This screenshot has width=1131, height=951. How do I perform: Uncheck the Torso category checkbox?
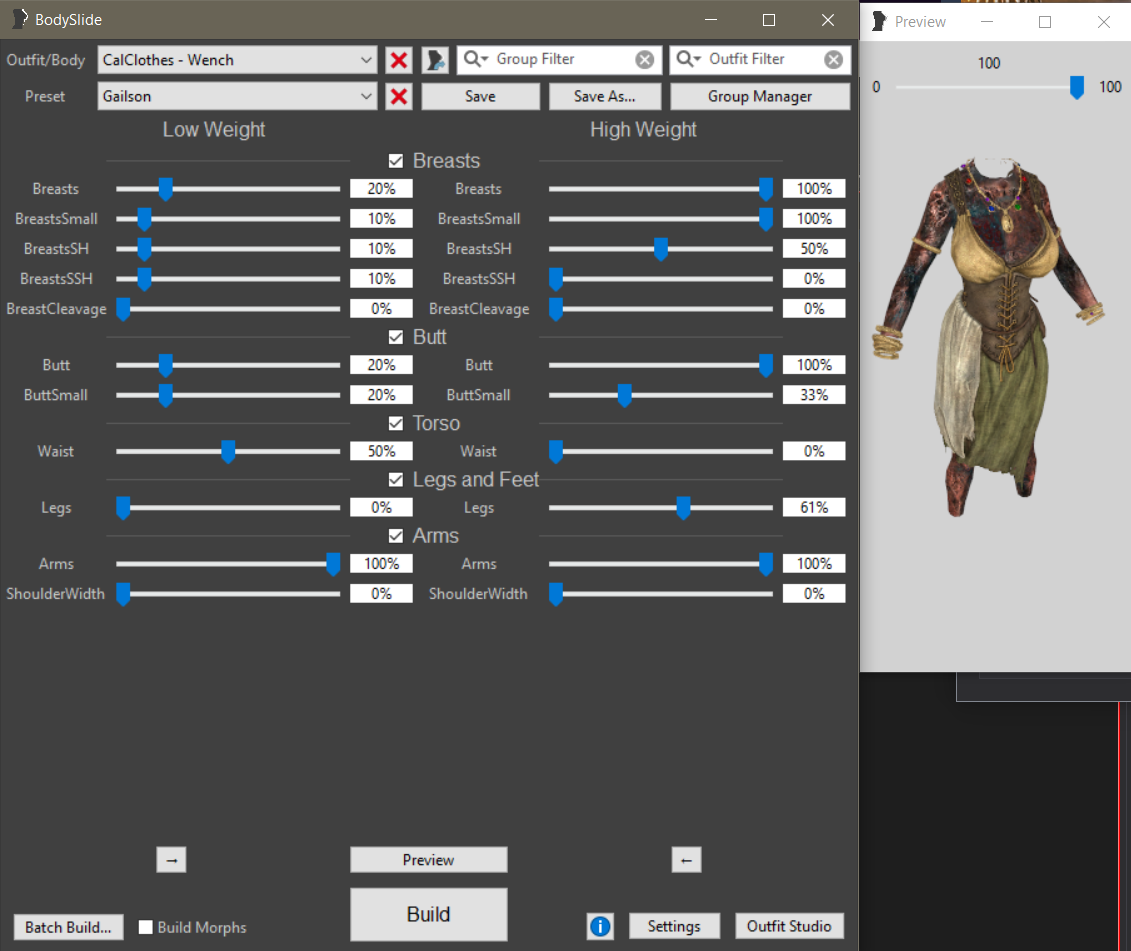point(396,424)
